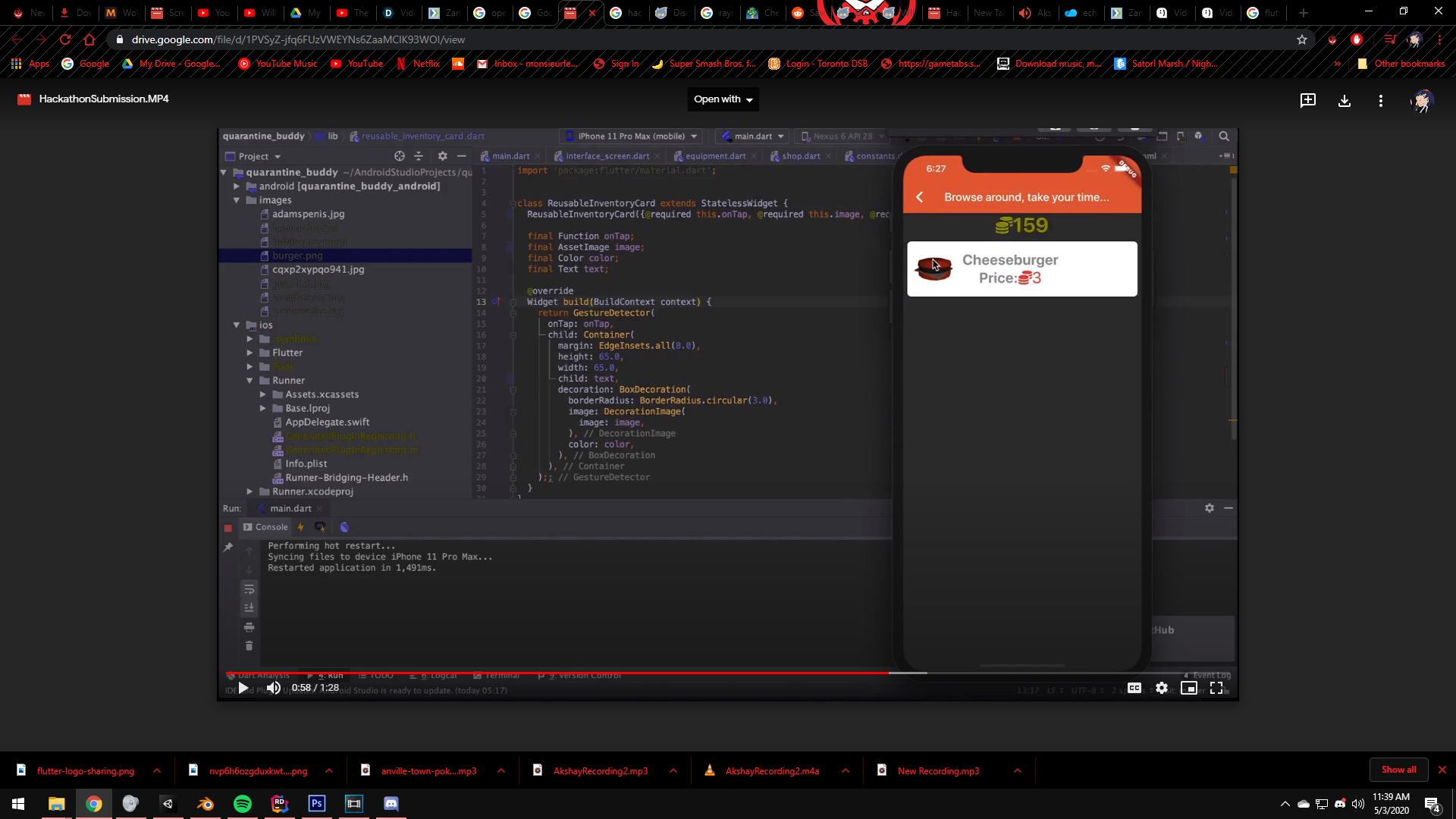1456x819 pixels.
Task: Add a comment to the file
Action: pyautogui.click(x=1308, y=101)
